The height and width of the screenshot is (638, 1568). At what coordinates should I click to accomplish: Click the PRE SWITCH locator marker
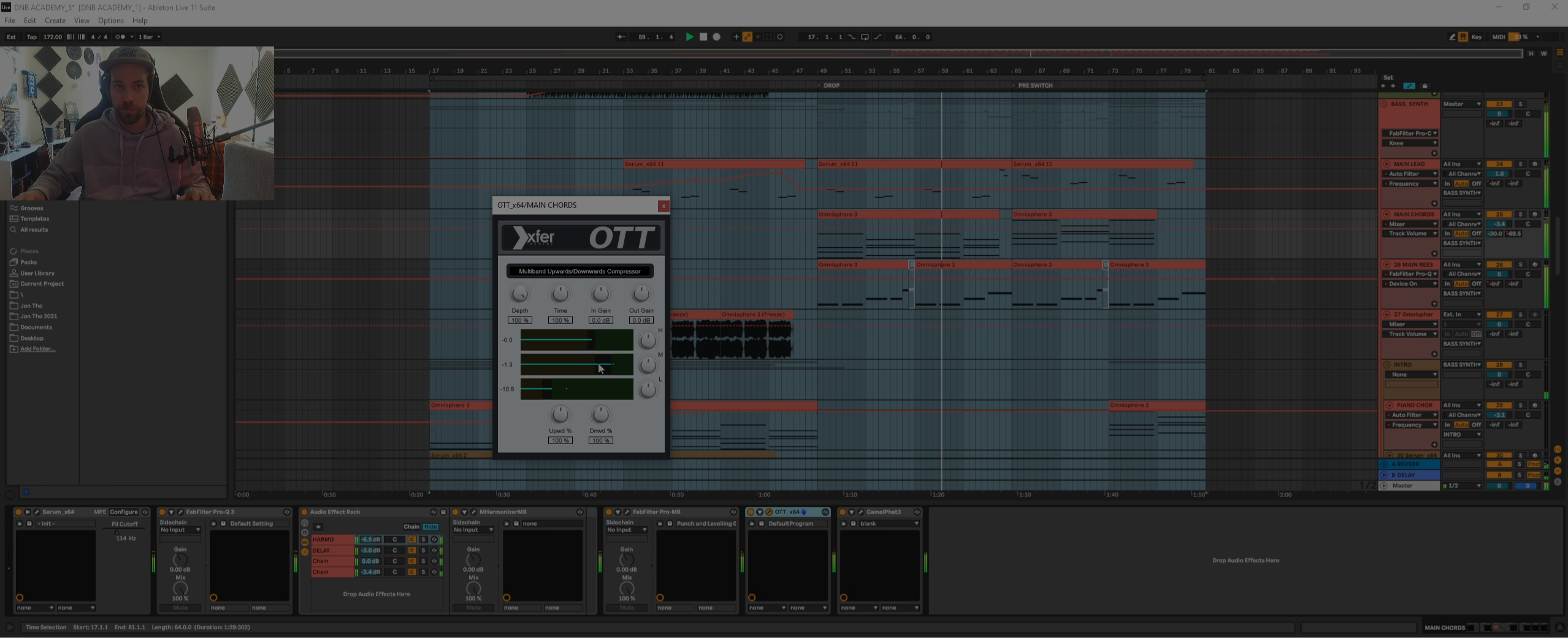pyautogui.click(x=1032, y=85)
